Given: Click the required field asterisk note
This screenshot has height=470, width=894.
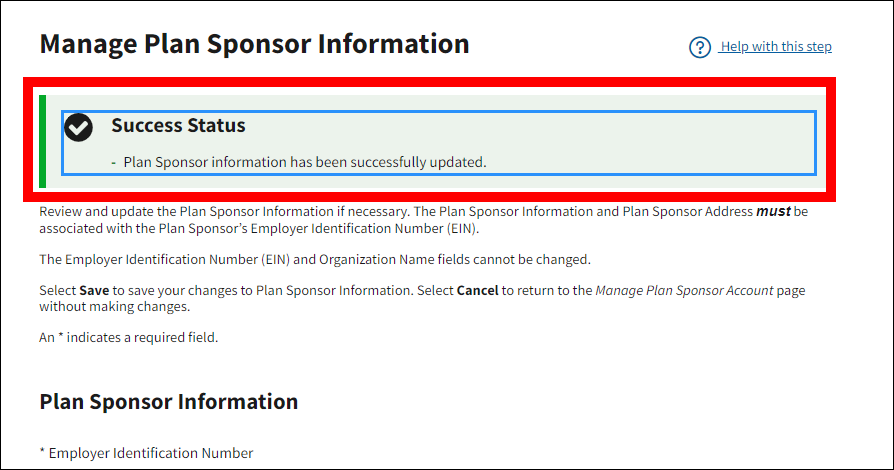Looking at the screenshot, I should tap(128, 337).
